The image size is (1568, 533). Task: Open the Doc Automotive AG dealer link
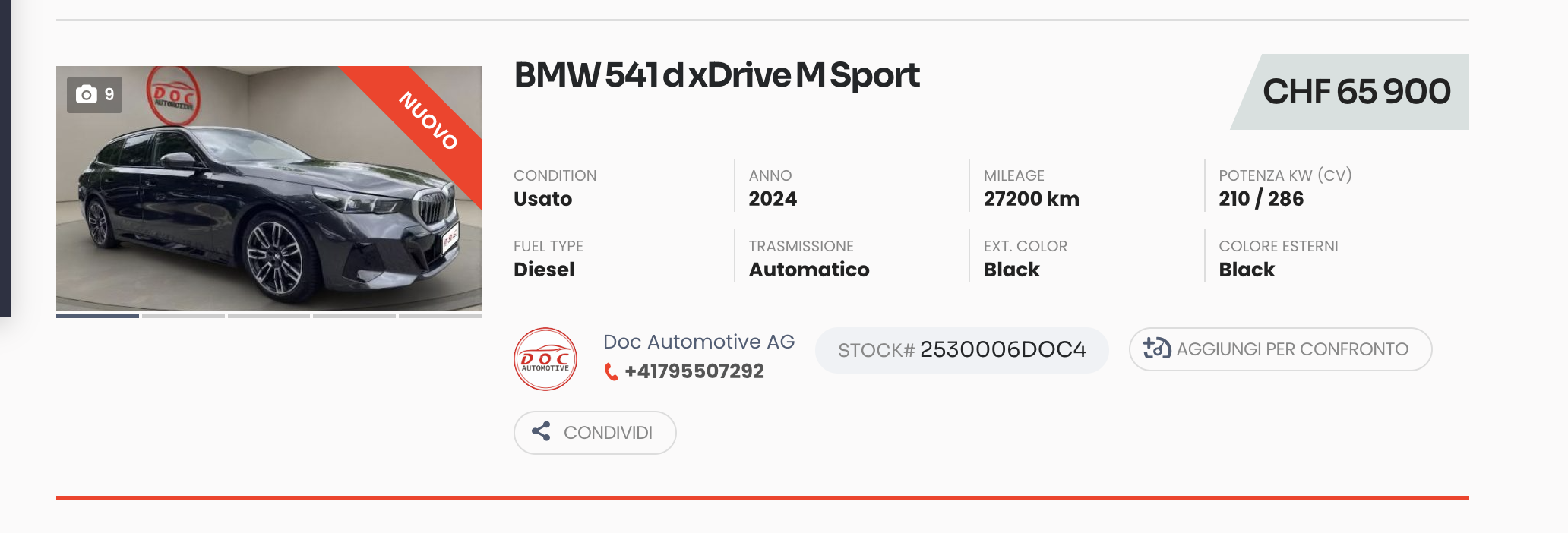699,342
